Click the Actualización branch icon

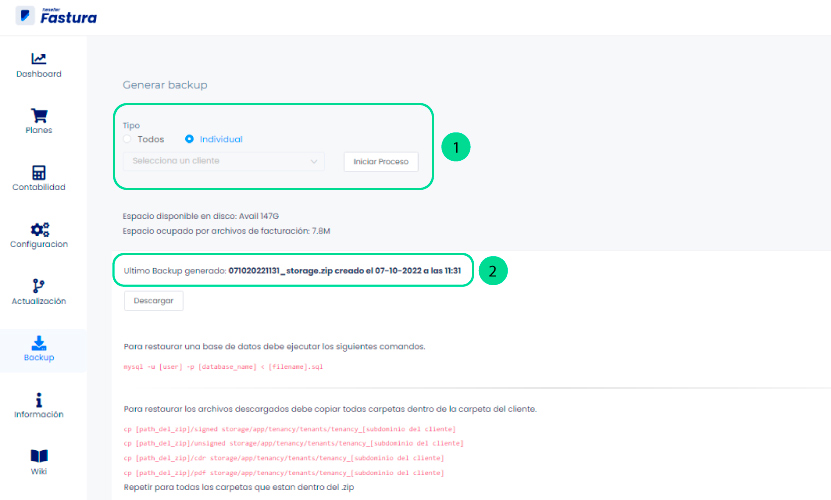[x=39, y=286]
